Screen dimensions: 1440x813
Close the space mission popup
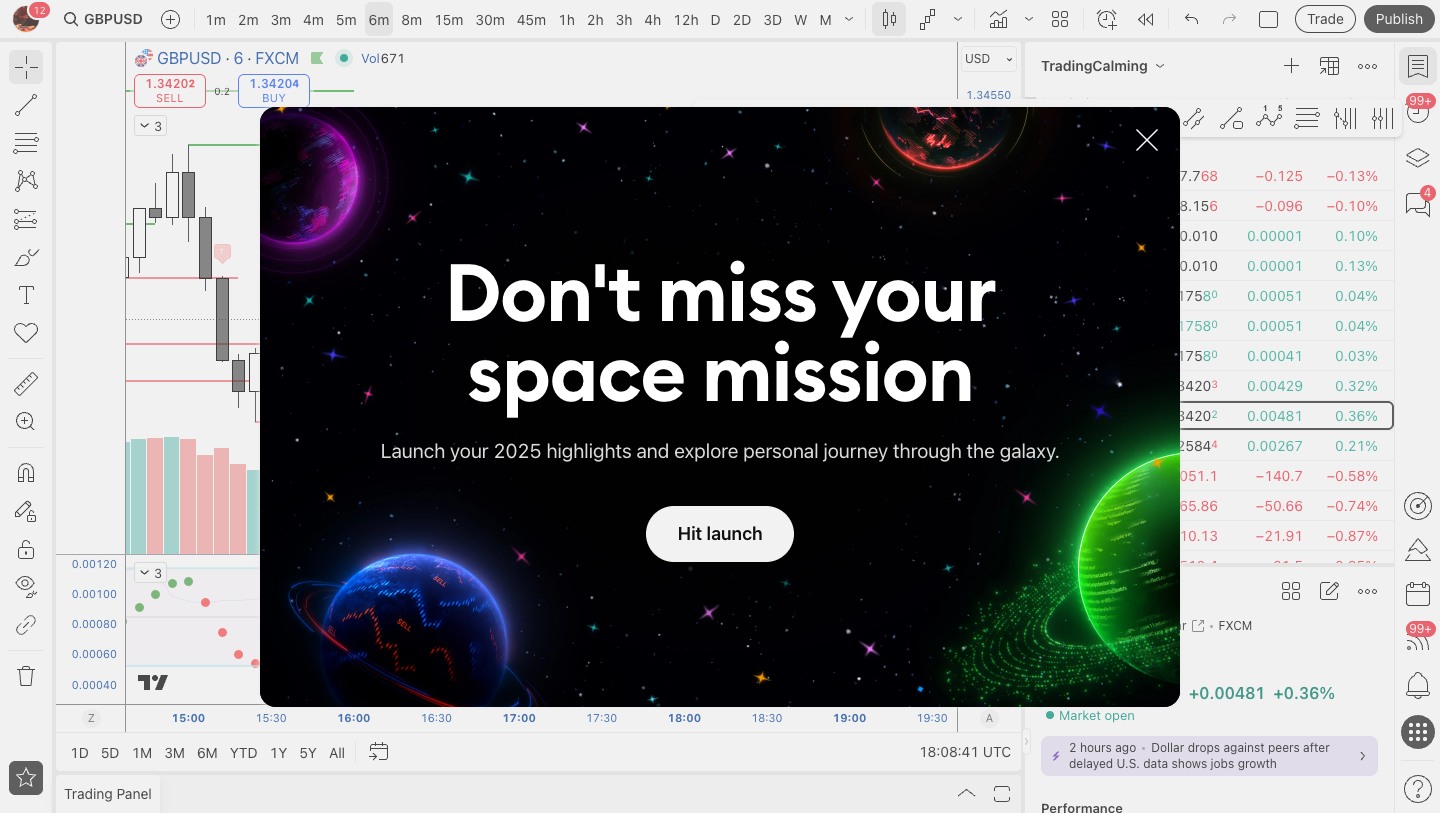point(1147,140)
